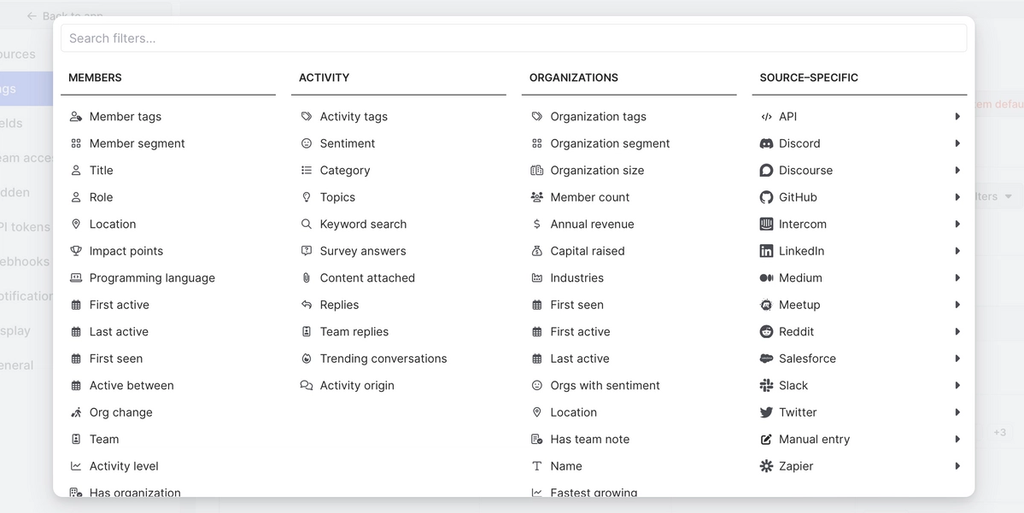The width and height of the screenshot is (1024, 513).
Task: Click the Discord logo icon
Action: click(766, 144)
